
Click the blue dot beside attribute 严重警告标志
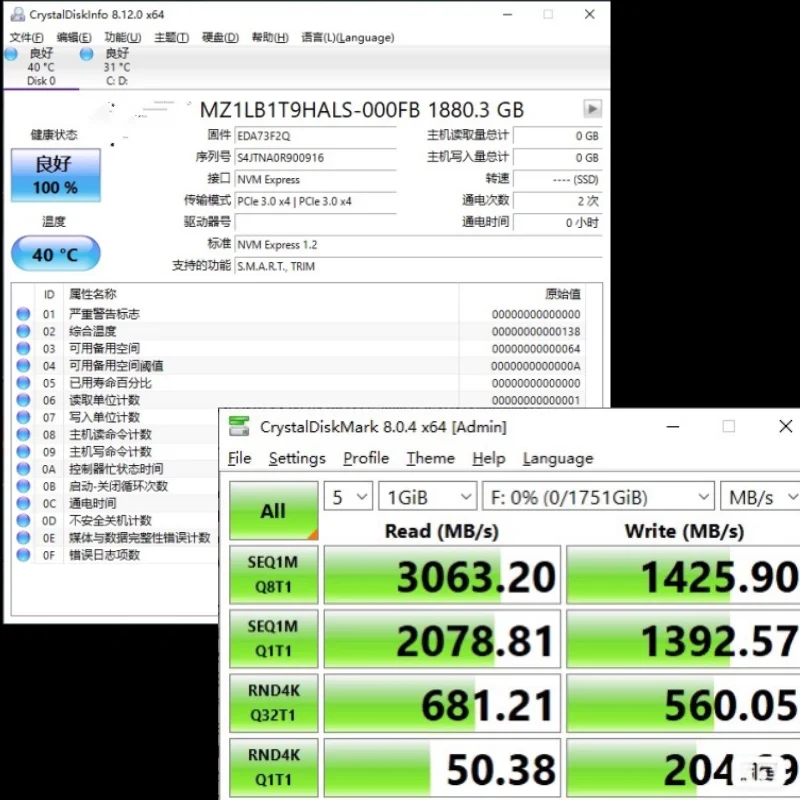coord(23,314)
